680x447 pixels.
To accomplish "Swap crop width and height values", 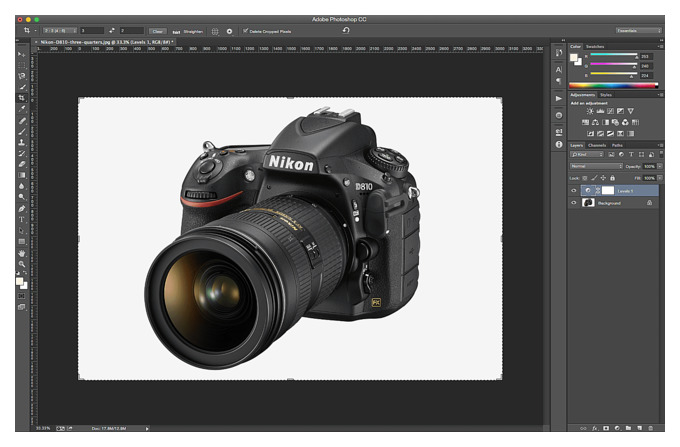I will (x=112, y=31).
